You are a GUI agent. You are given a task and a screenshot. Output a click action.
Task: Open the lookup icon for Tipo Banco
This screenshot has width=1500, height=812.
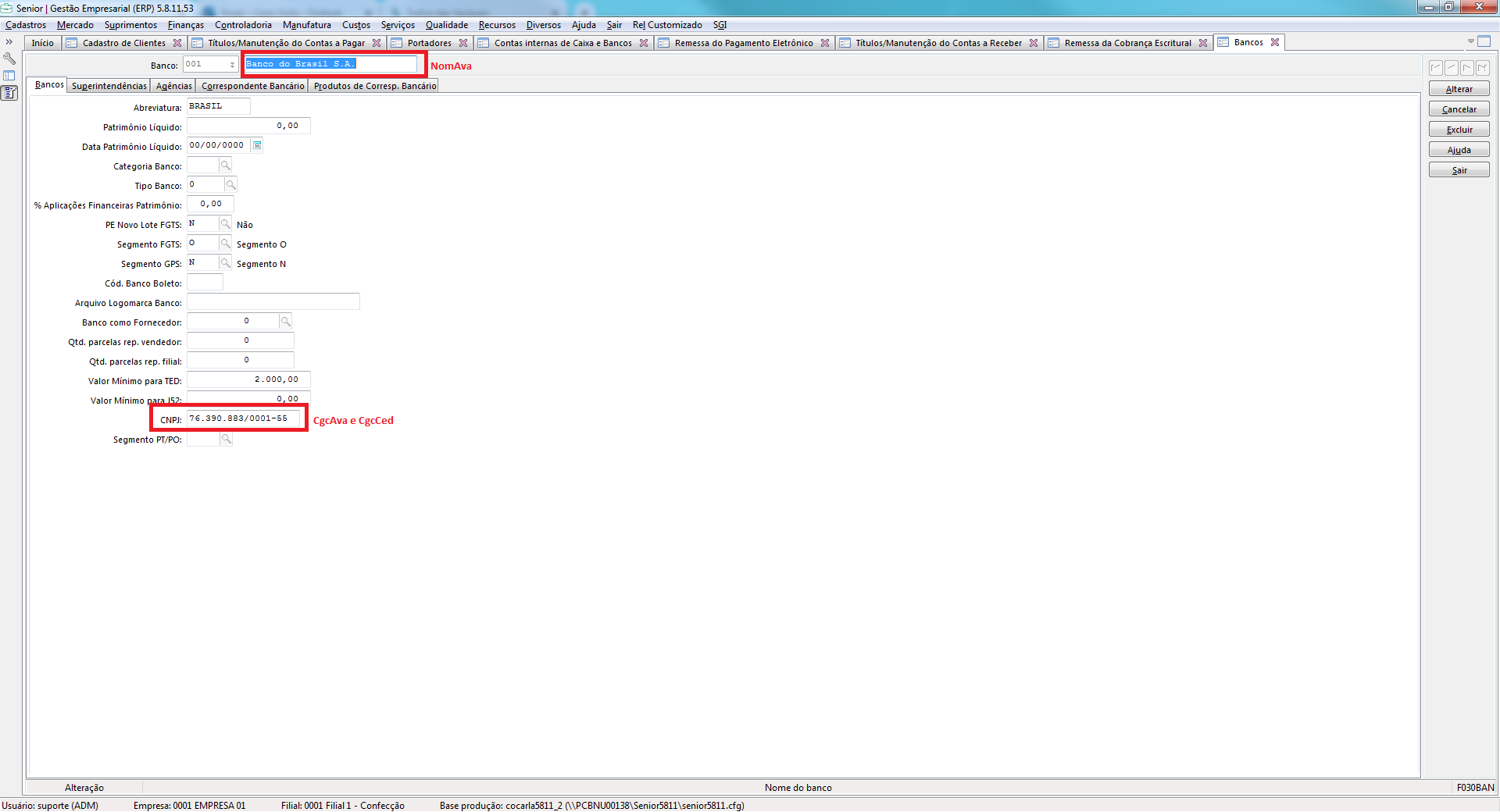coord(230,185)
